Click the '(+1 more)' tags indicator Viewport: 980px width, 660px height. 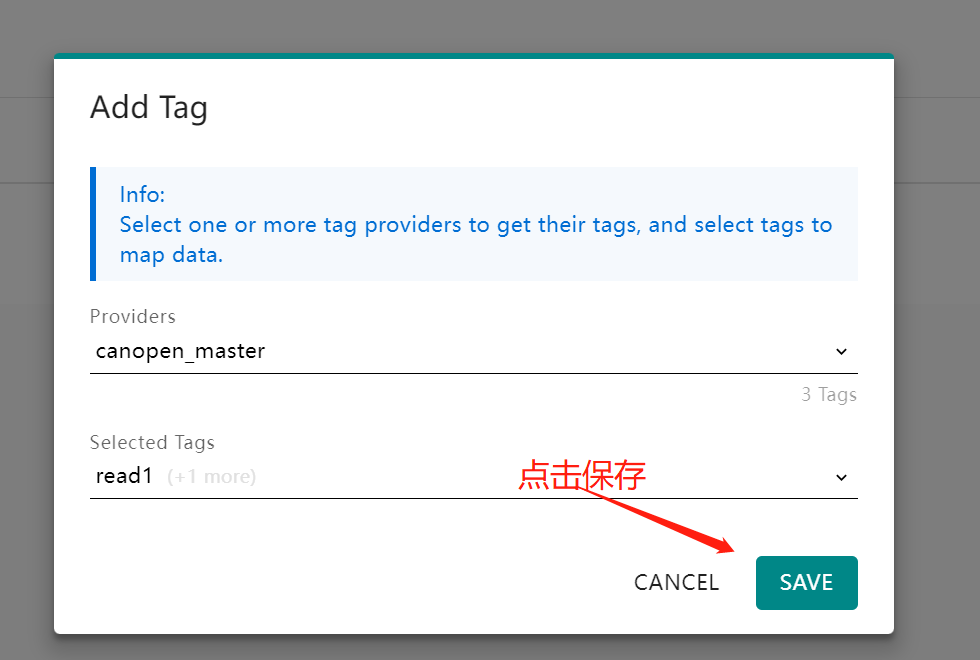click(211, 477)
